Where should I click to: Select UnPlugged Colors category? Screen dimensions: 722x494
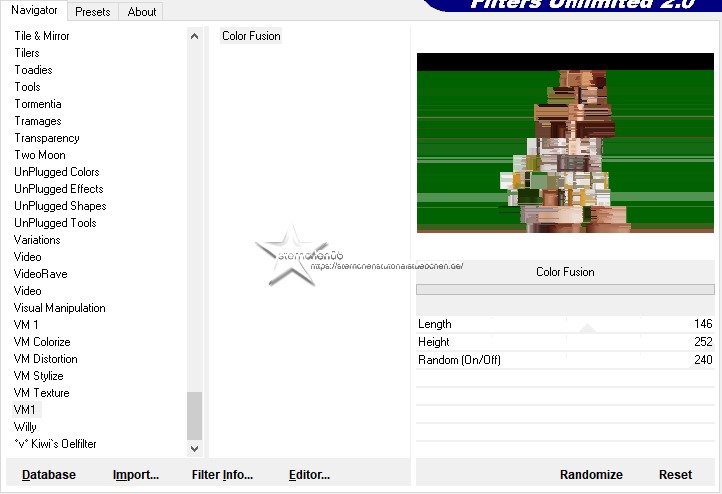pyautogui.click(x=57, y=172)
